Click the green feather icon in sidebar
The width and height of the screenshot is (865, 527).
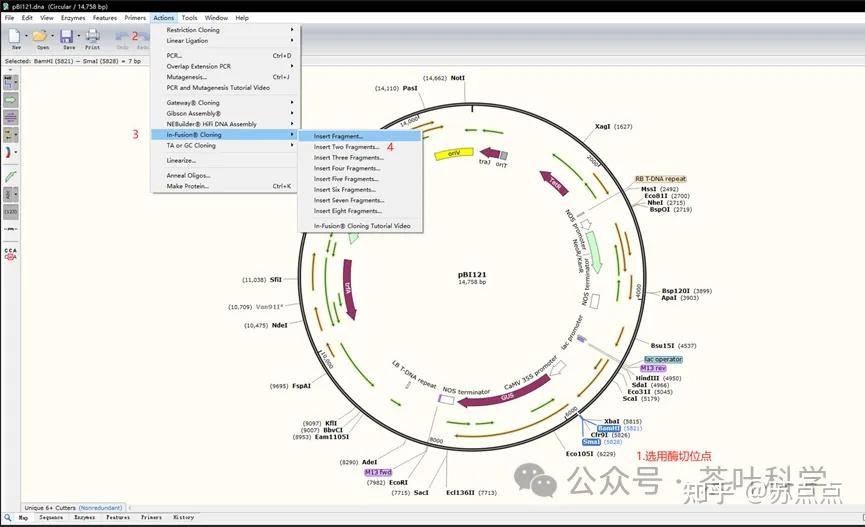click(x=10, y=177)
